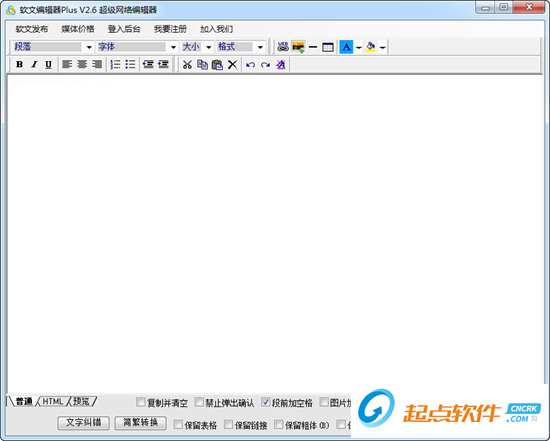
Task: Open the 加入我们 menu
Action: (x=216, y=29)
